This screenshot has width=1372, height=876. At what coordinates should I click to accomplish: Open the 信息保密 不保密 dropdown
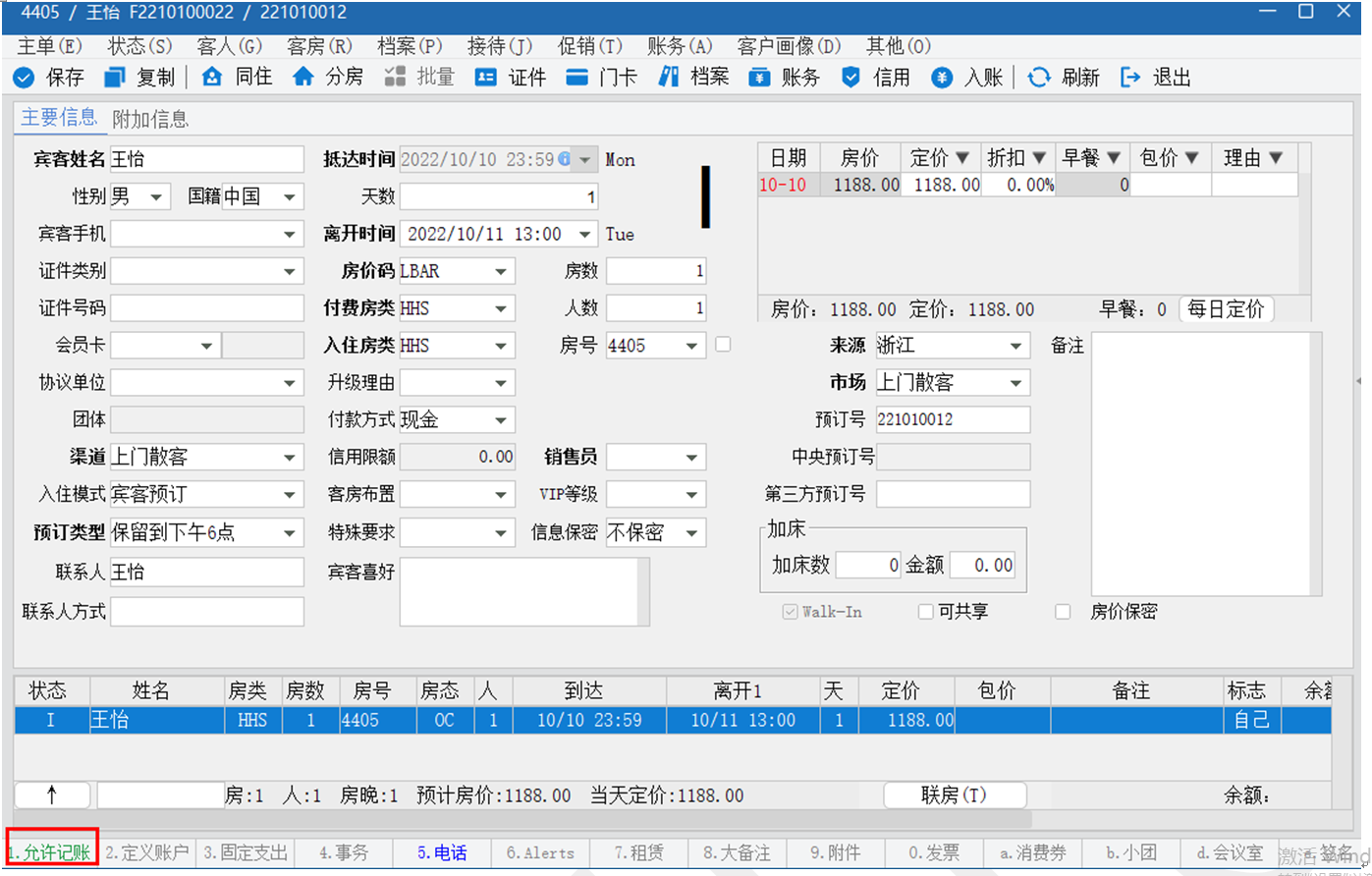click(692, 533)
